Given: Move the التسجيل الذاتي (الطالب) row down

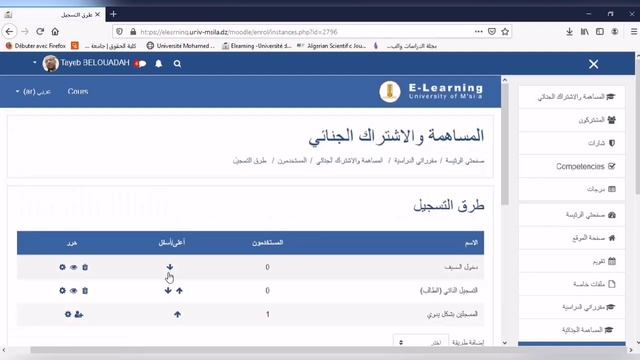Looking at the screenshot, I should click(x=168, y=291).
